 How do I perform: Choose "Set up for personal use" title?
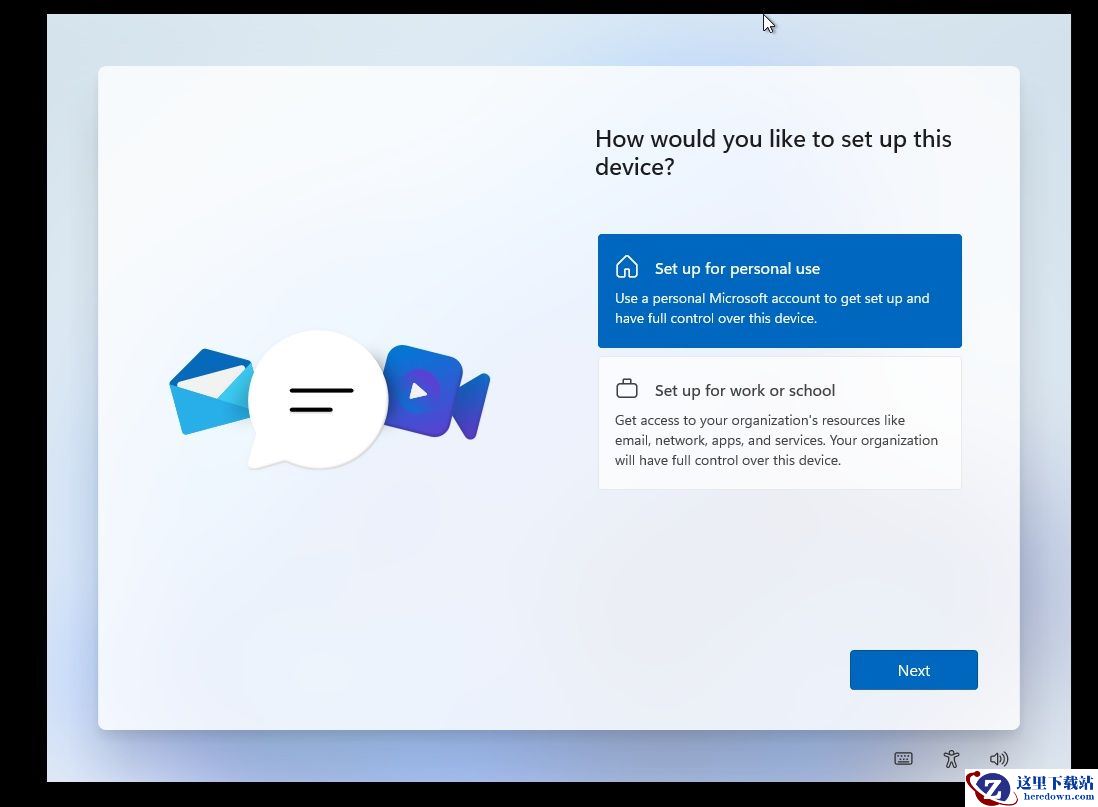(x=737, y=268)
